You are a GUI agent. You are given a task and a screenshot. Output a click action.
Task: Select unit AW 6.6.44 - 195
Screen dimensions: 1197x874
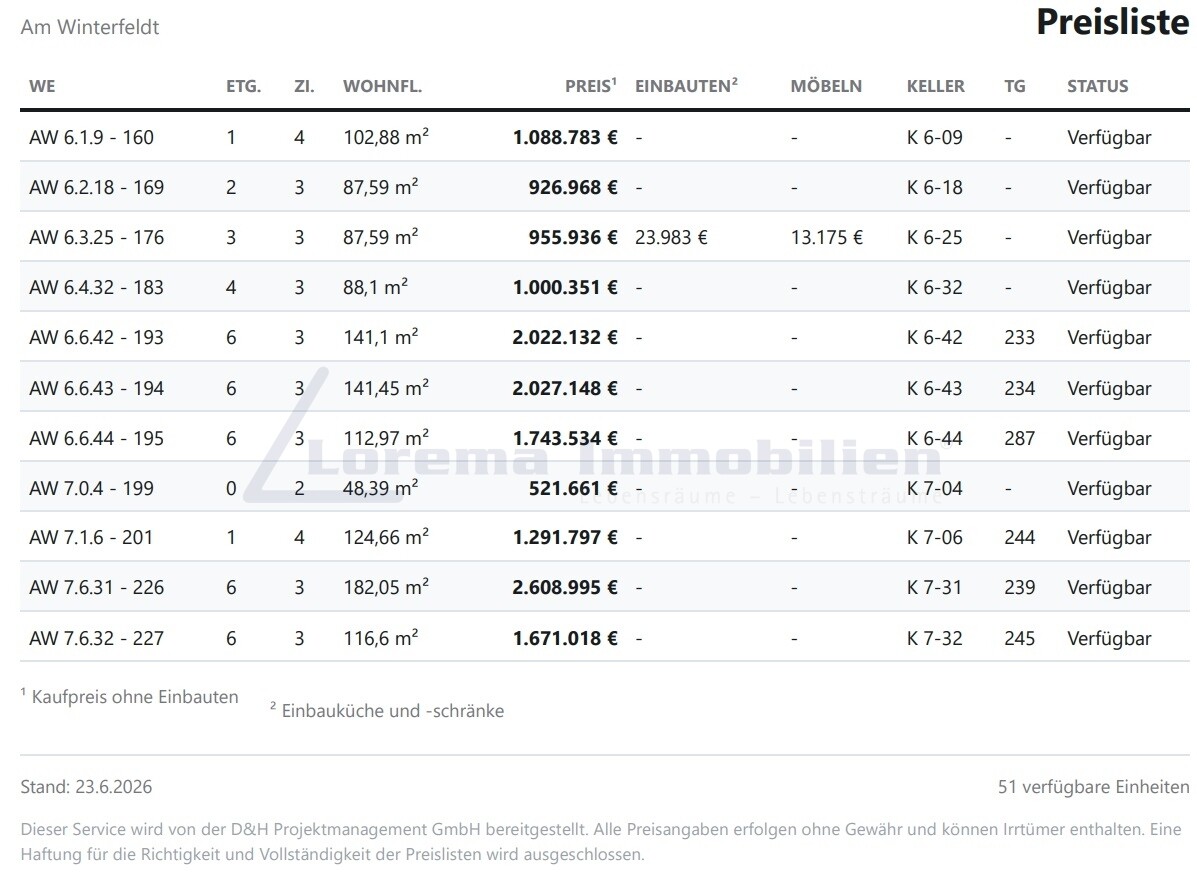[96, 439]
